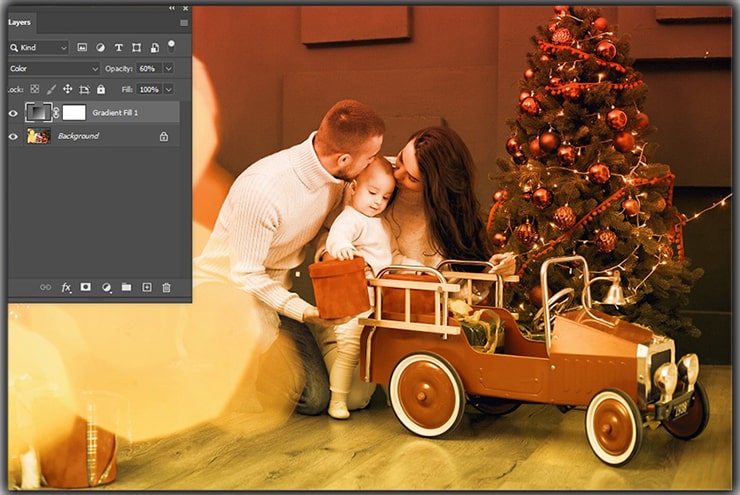The width and height of the screenshot is (740, 495).
Task: Hide the Gradient Fill 1 layer
Action: [x=13, y=113]
